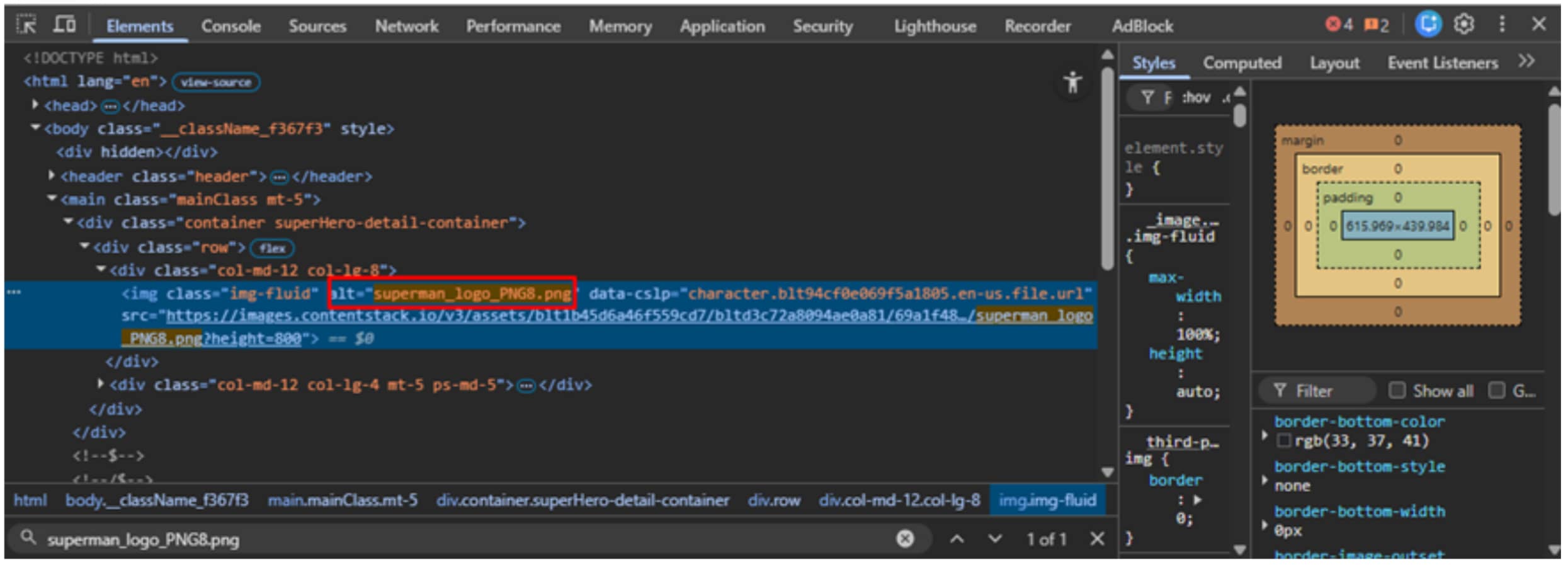This screenshot has width=1568, height=567.
Task: Expand the border shorthand triangle in third-party img rule
Action: (x=1197, y=500)
